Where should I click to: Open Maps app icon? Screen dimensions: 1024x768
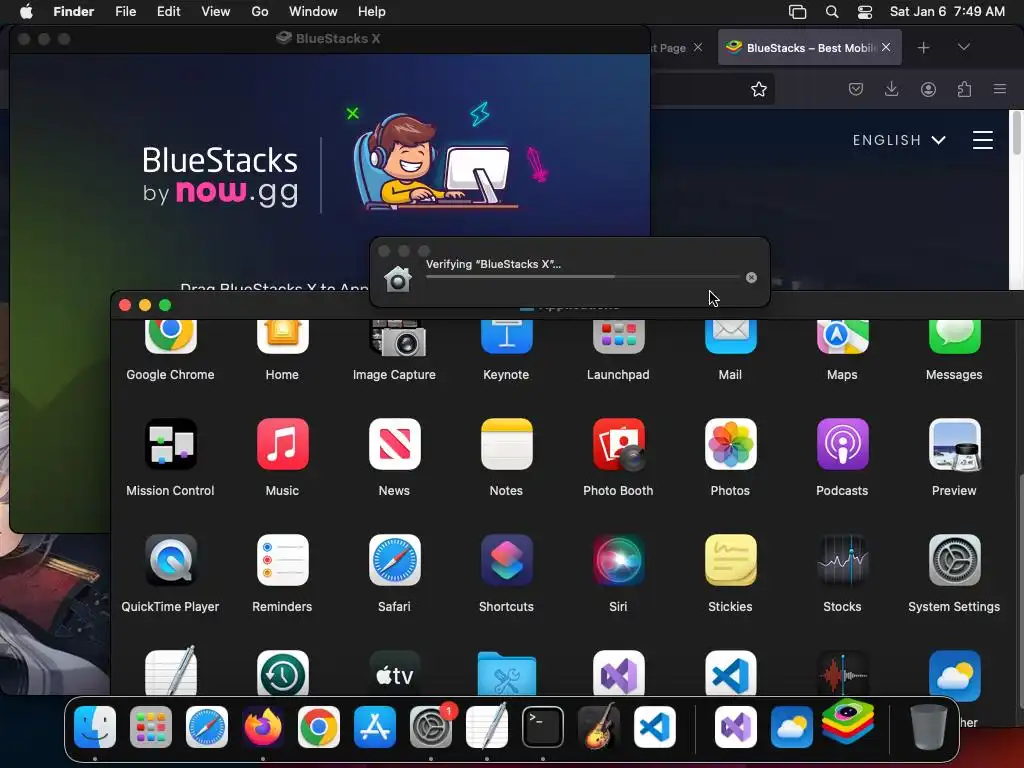point(842,337)
